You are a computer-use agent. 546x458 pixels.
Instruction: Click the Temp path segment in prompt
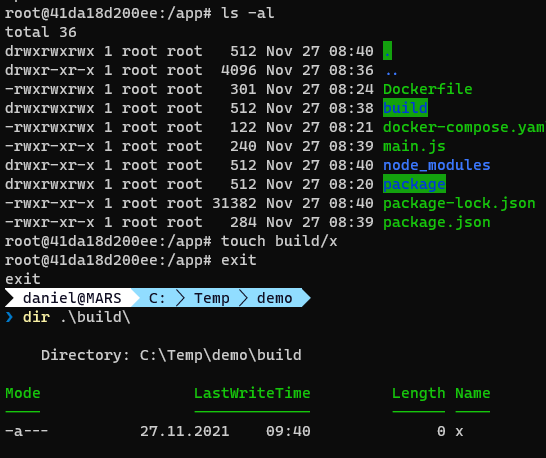tap(212, 298)
